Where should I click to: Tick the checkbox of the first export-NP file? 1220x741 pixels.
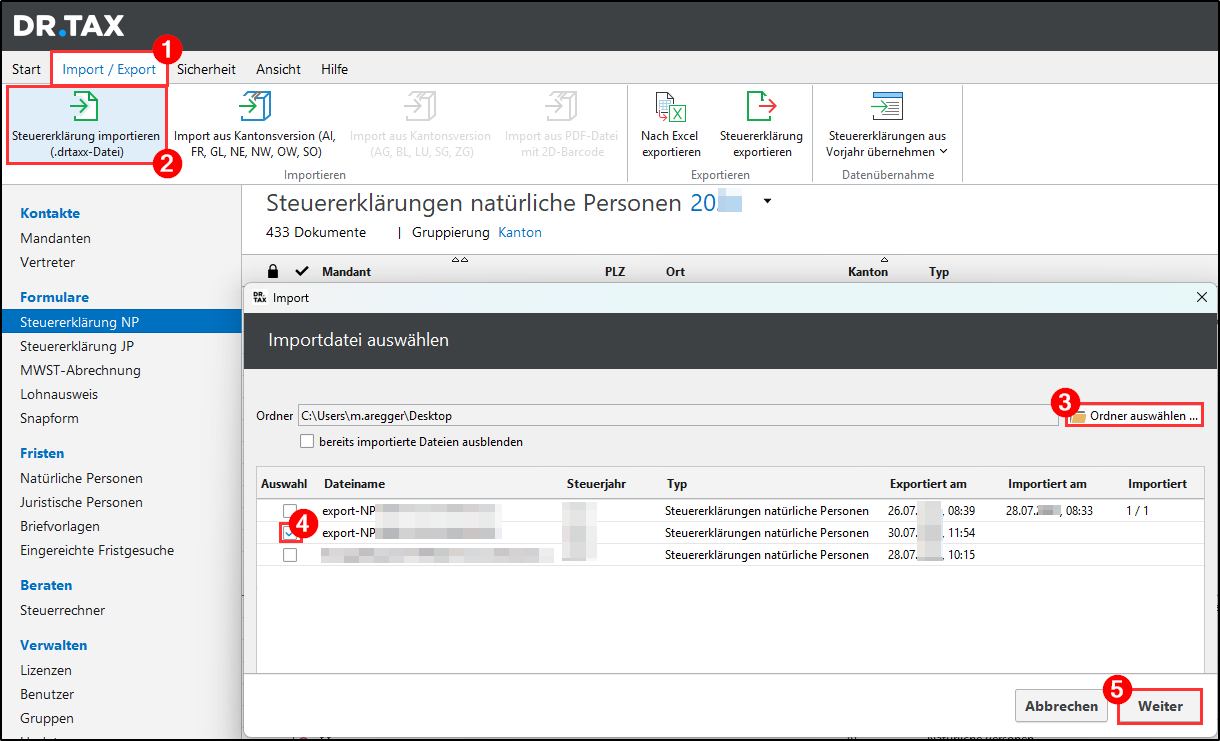click(x=290, y=511)
